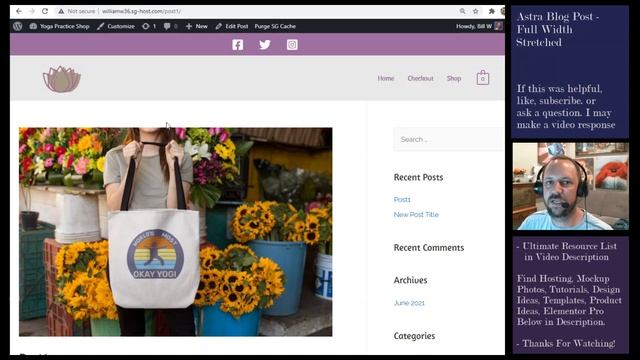640x360 pixels.
Task: Click the updates counter in admin bar
Action: 149,26
